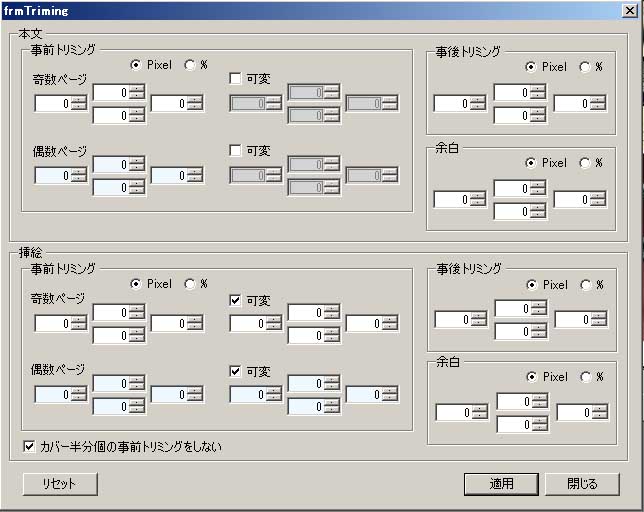The height and width of the screenshot is (512, 644).
Task: Click right trim field of 挿絵 奇数ページ
Action: point(177,324)
